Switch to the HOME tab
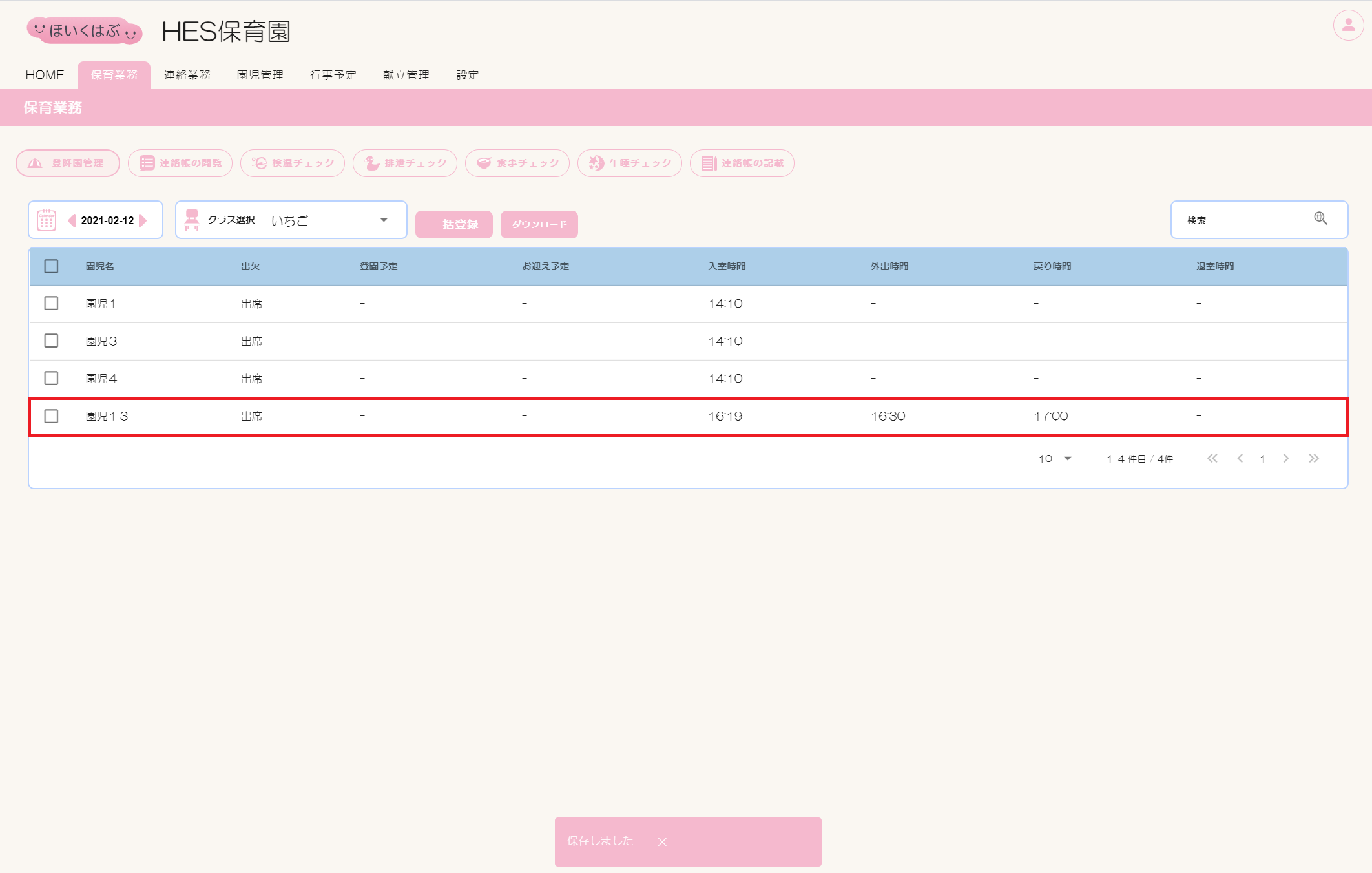 45,75
